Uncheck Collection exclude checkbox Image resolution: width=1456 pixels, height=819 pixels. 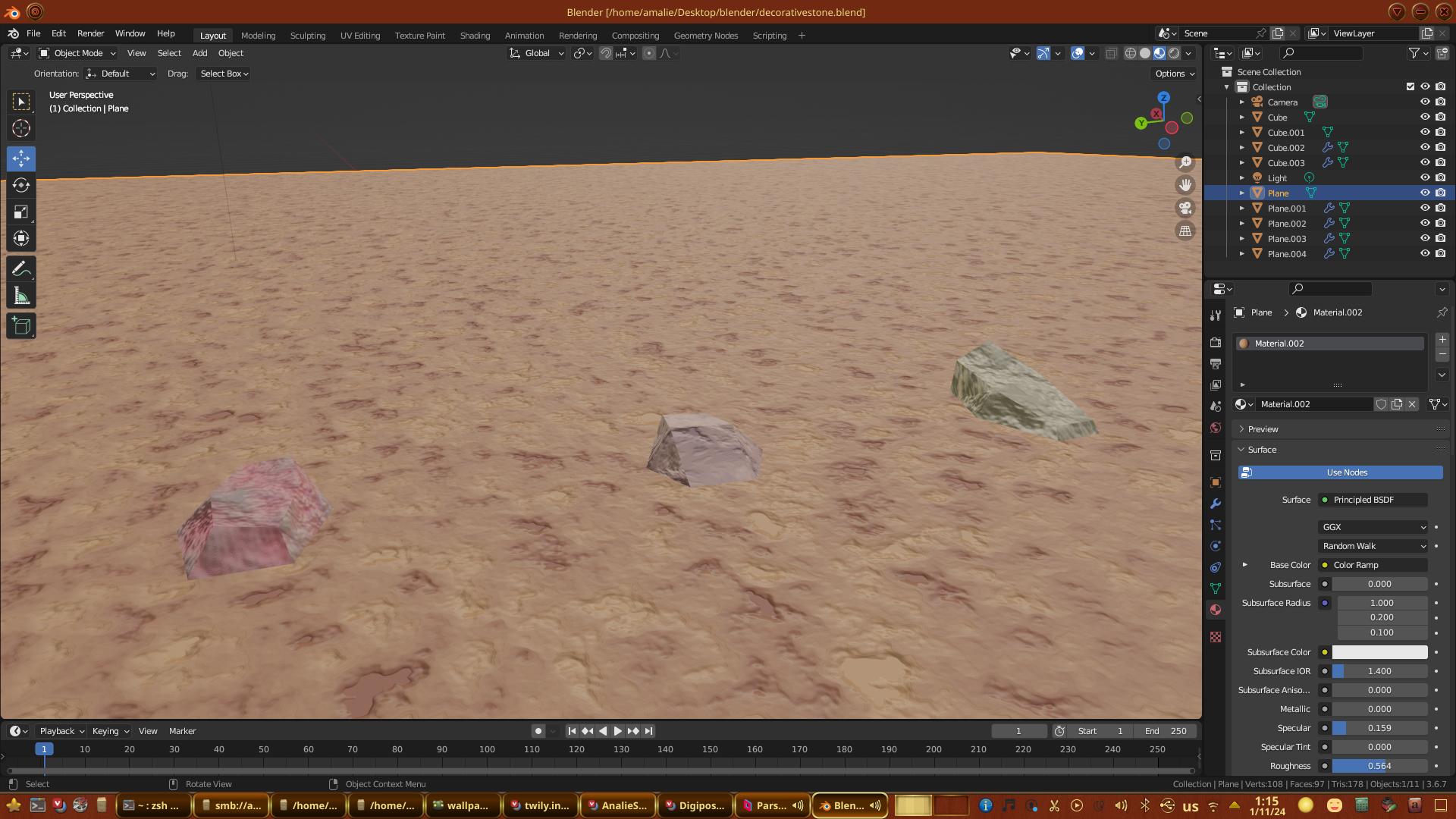(x=1410, y=86)
